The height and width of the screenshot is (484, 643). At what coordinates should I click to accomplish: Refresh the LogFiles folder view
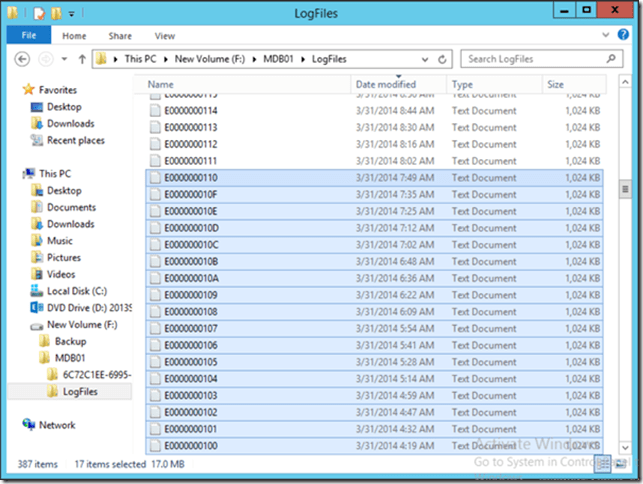pyautogui.click(x=441, y=59)
